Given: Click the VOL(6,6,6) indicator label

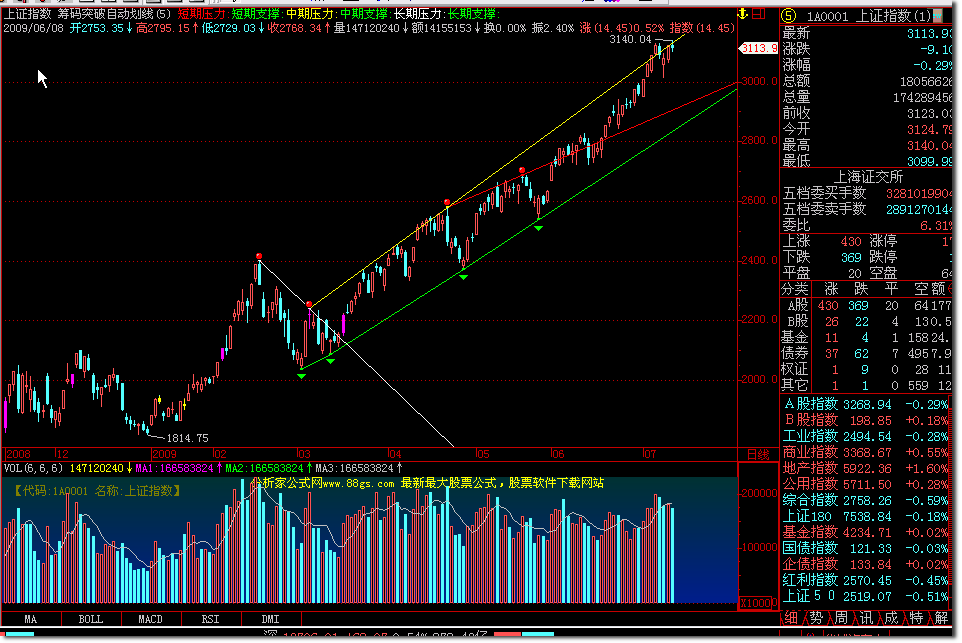Looking at the screenshot, I should tap(34, 468).
